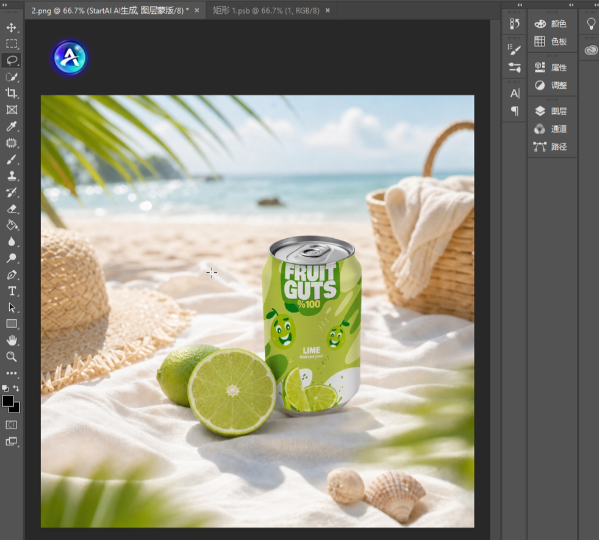Select the Rectangular Marquee tool
The width and height of the screenshot is (599, 540).
(x=11, y=44)
